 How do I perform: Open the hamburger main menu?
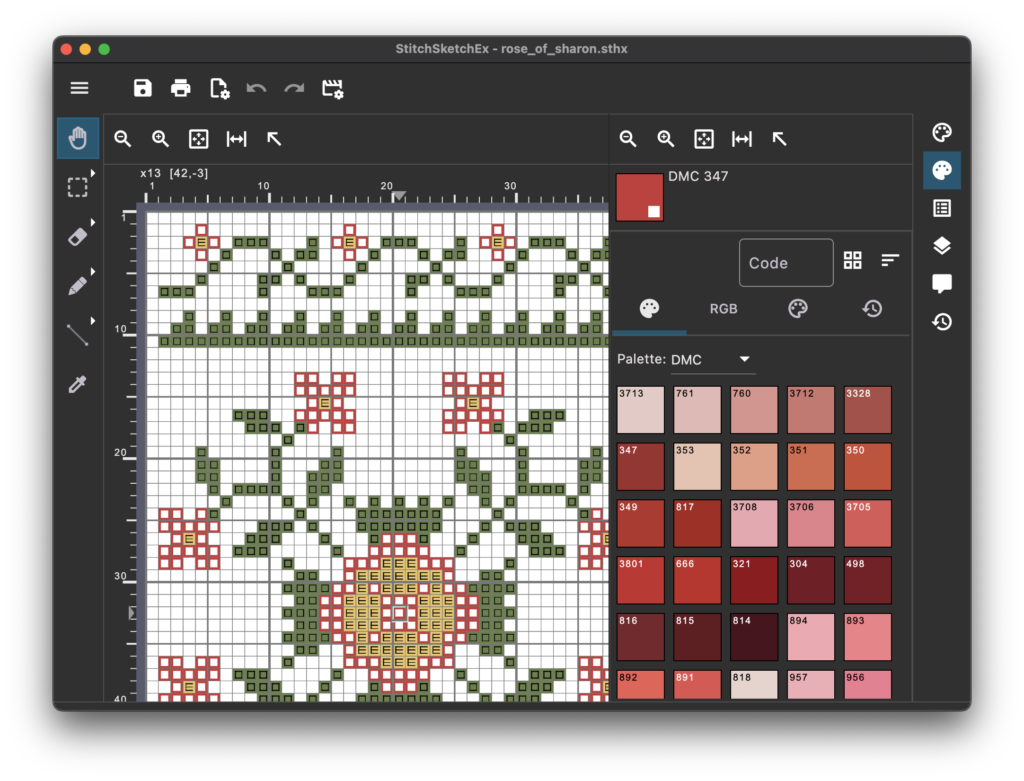(x=80, y=88)
